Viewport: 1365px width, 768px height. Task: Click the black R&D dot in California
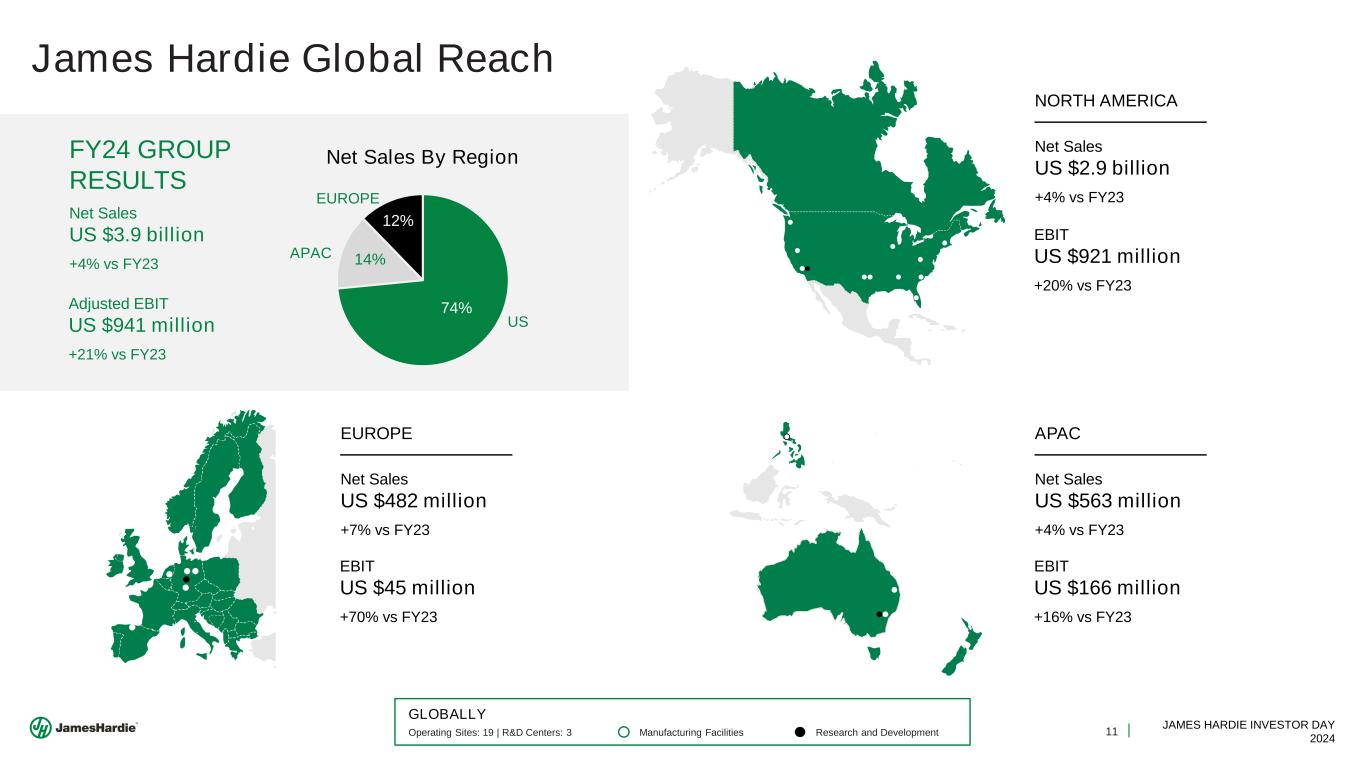pos(807,267)
